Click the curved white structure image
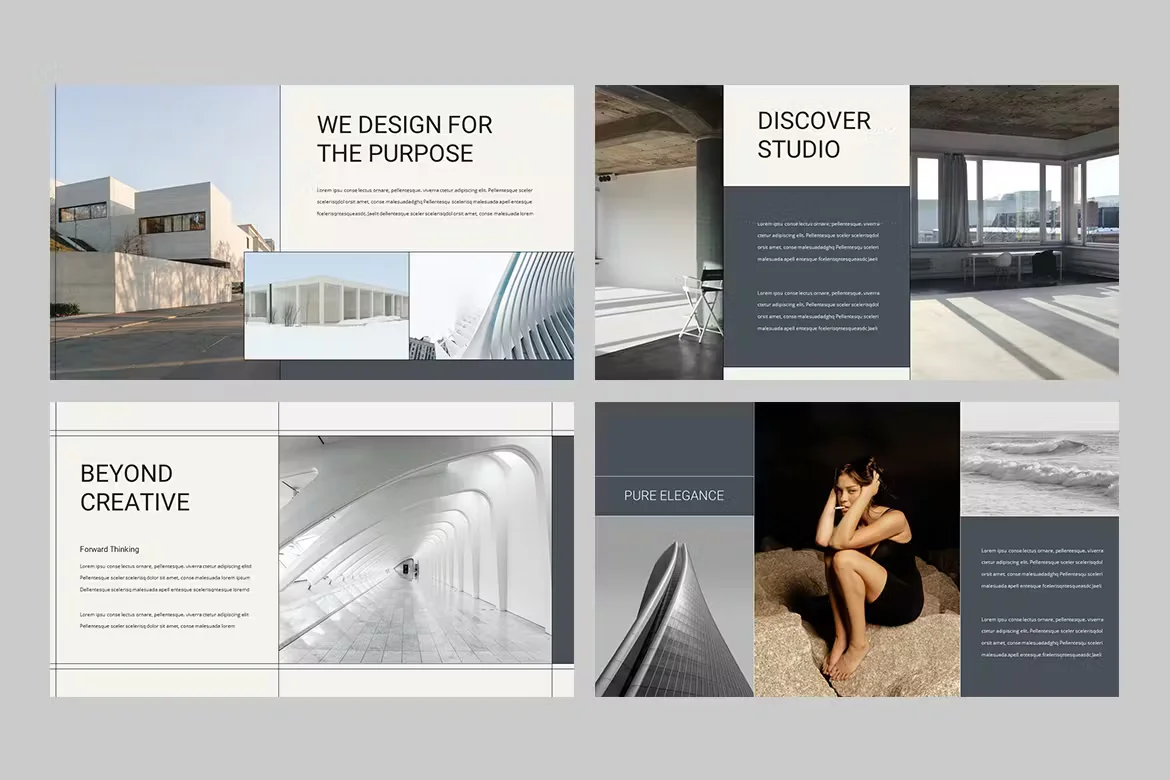This screenshot has height=780, width=1170. [x=492, y=305]
